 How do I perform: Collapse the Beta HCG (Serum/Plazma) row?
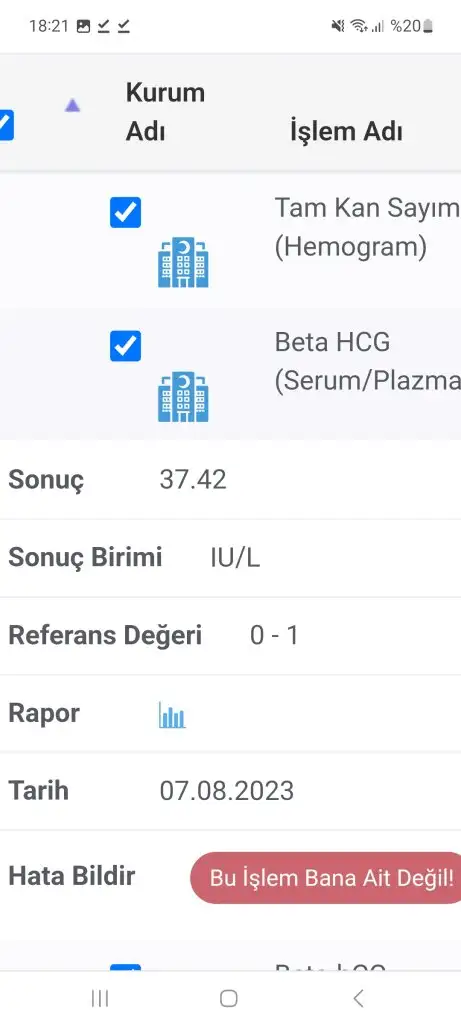[x=230, y=374]
